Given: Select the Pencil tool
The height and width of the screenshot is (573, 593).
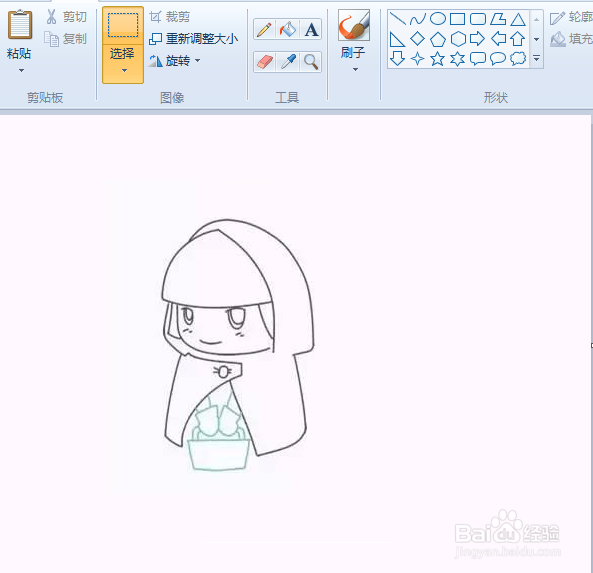Looking at the screenshot, I should pyautogui.click(x=264, y=30).
